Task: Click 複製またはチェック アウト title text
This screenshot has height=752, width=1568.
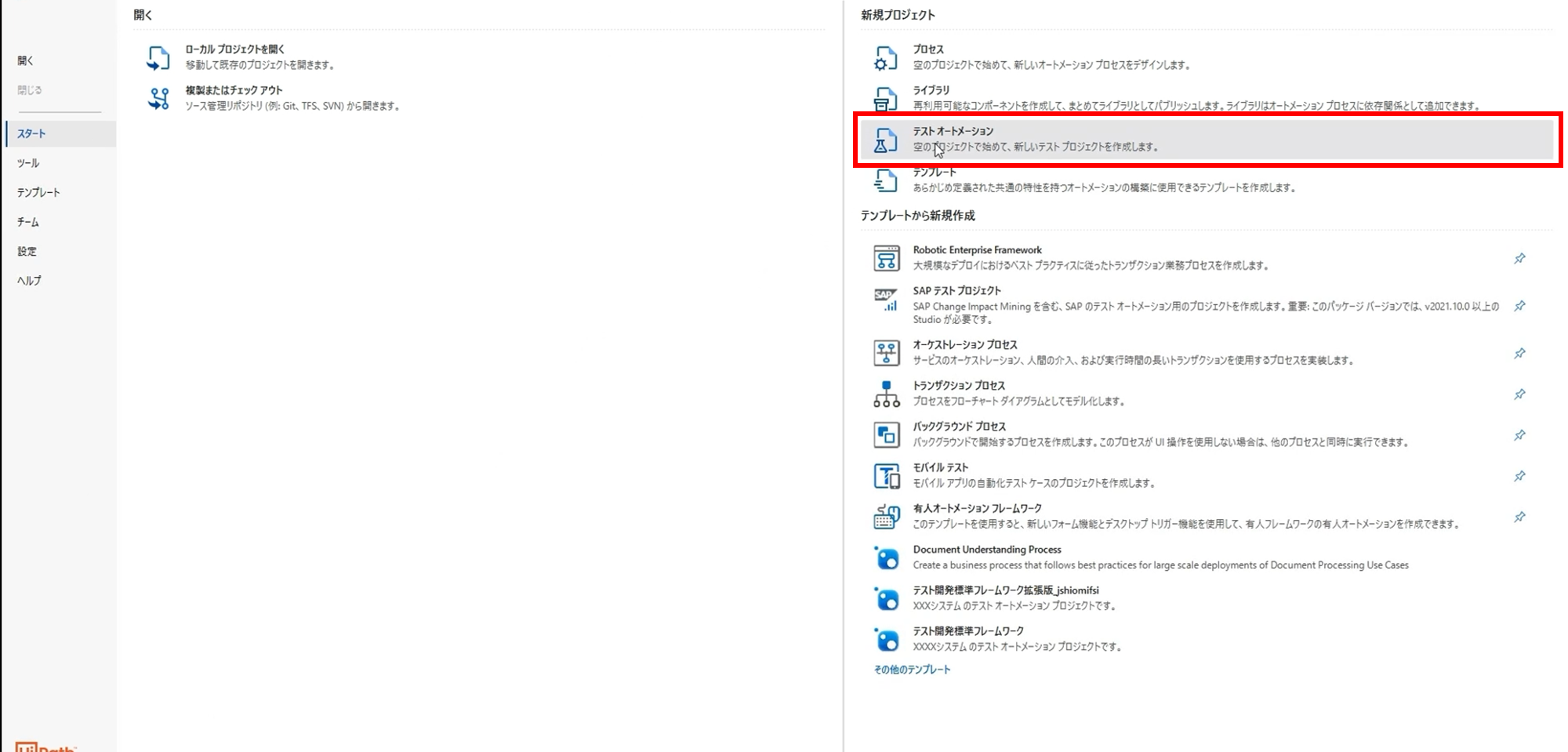Action: [234, 90]
